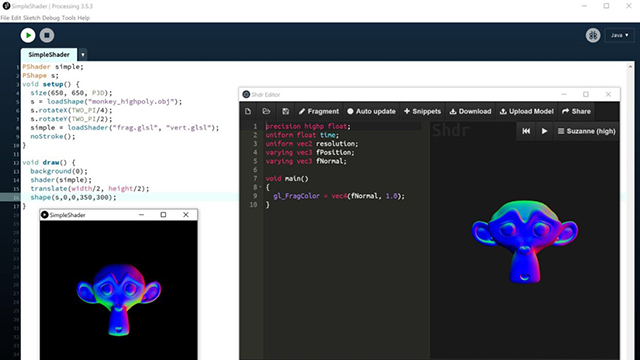Select the SimpleShader tab
The width and height of the screenshot is (640, 360).
point(49,55)
